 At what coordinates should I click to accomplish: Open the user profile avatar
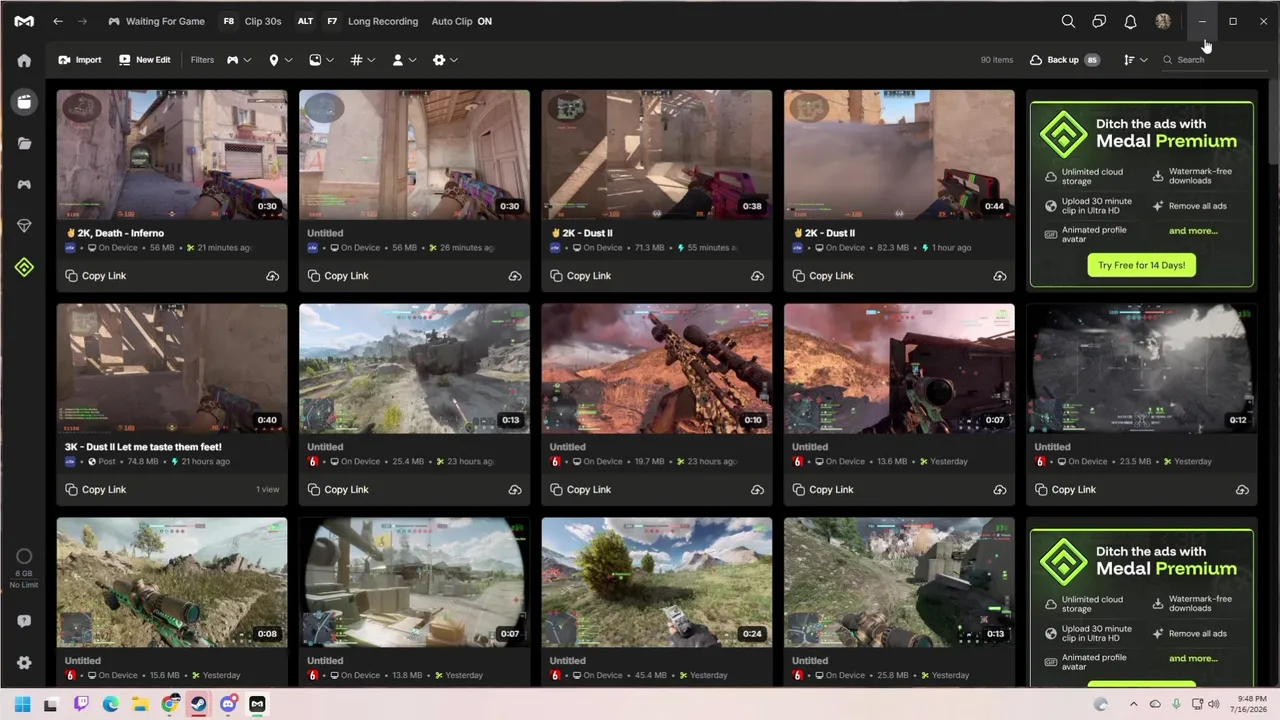coord(1162,21)
